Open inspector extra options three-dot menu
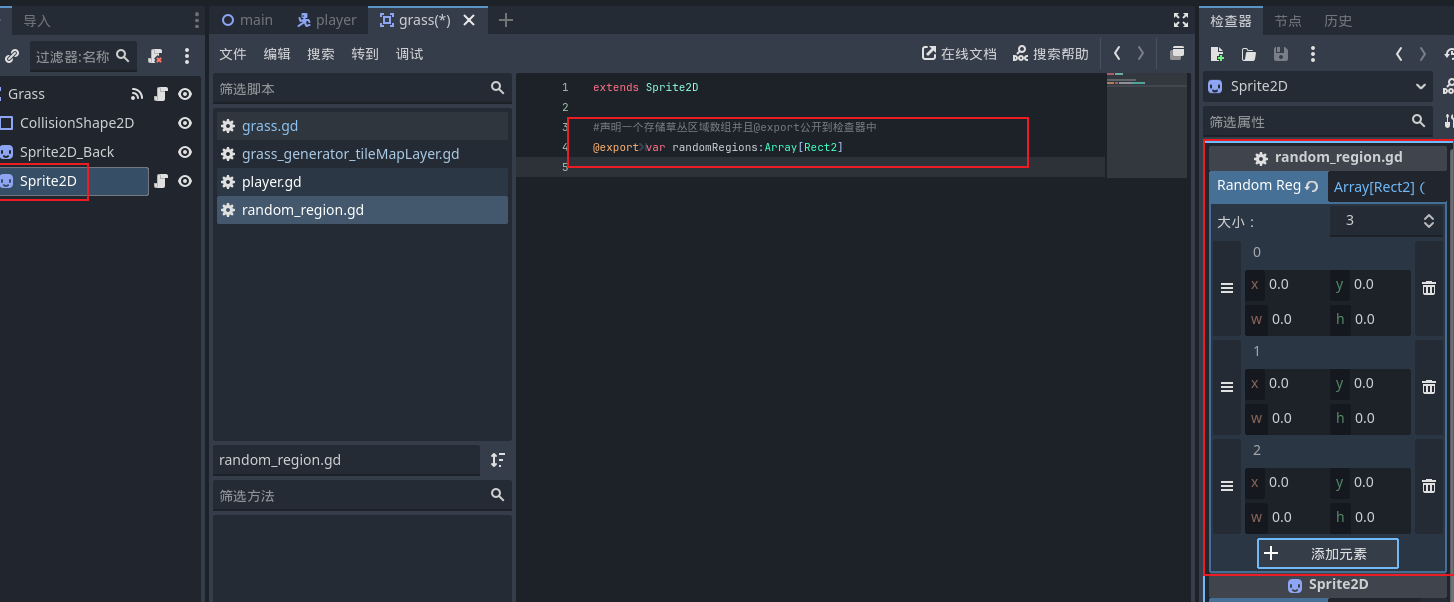 point(1313,54)
